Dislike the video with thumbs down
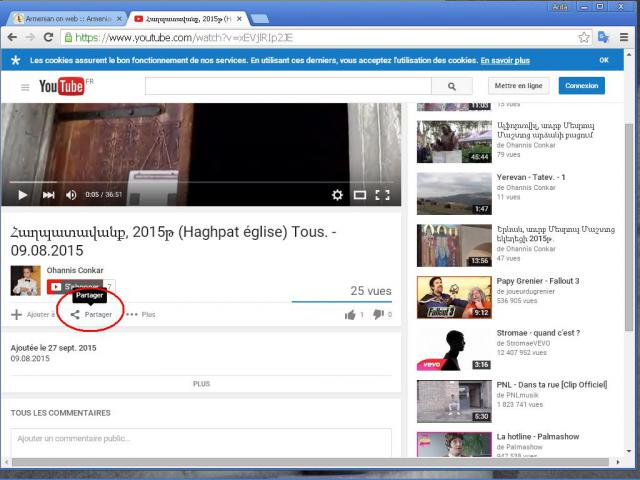Viewport: 640px width, 480px height. tap(378, 314)
